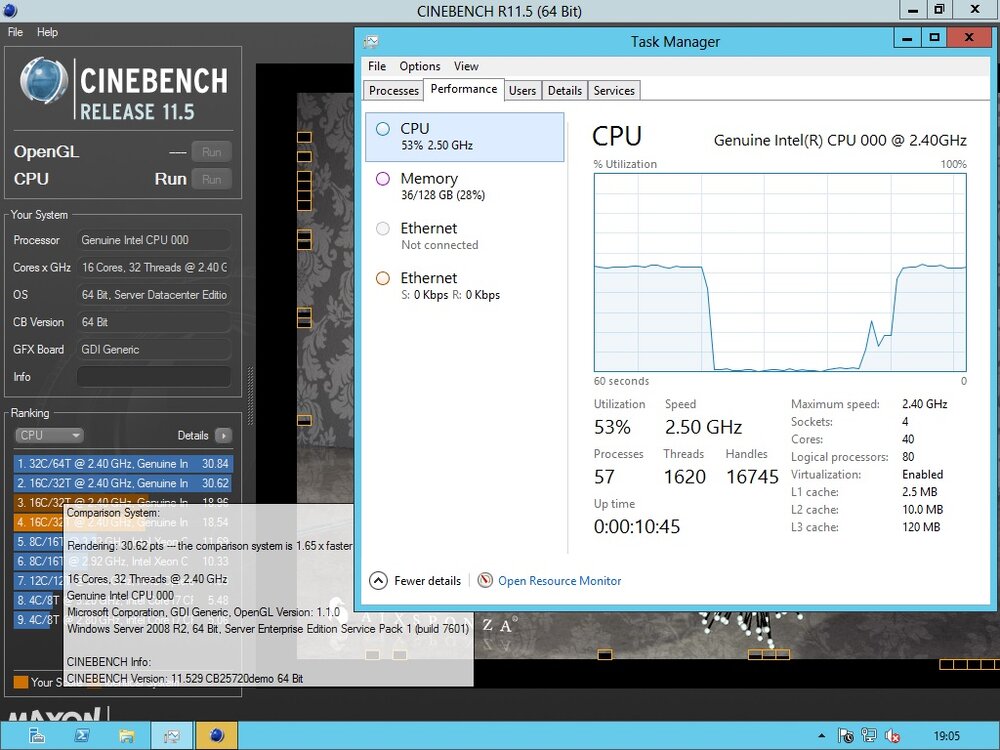
Task: Click the Sockets 4 value
Action: 905,422
